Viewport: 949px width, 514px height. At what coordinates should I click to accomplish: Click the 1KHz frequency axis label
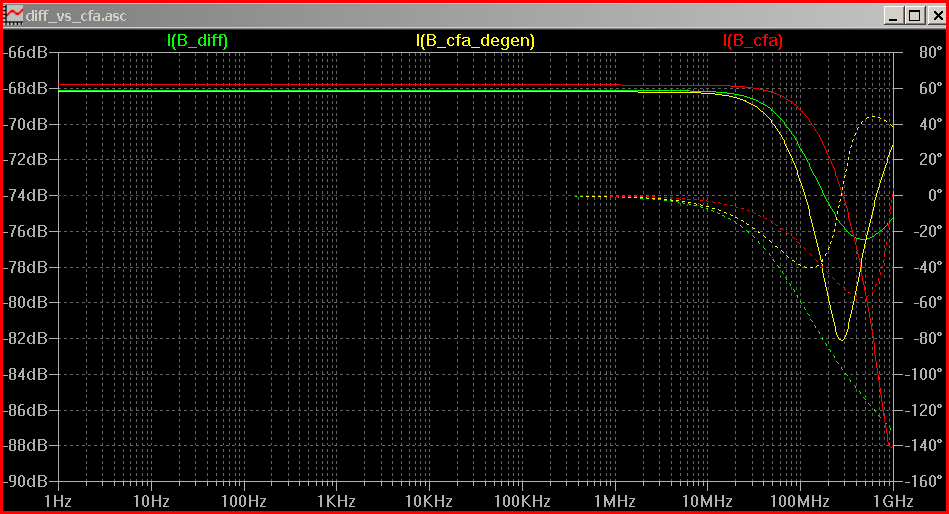[x=337, y=501]
